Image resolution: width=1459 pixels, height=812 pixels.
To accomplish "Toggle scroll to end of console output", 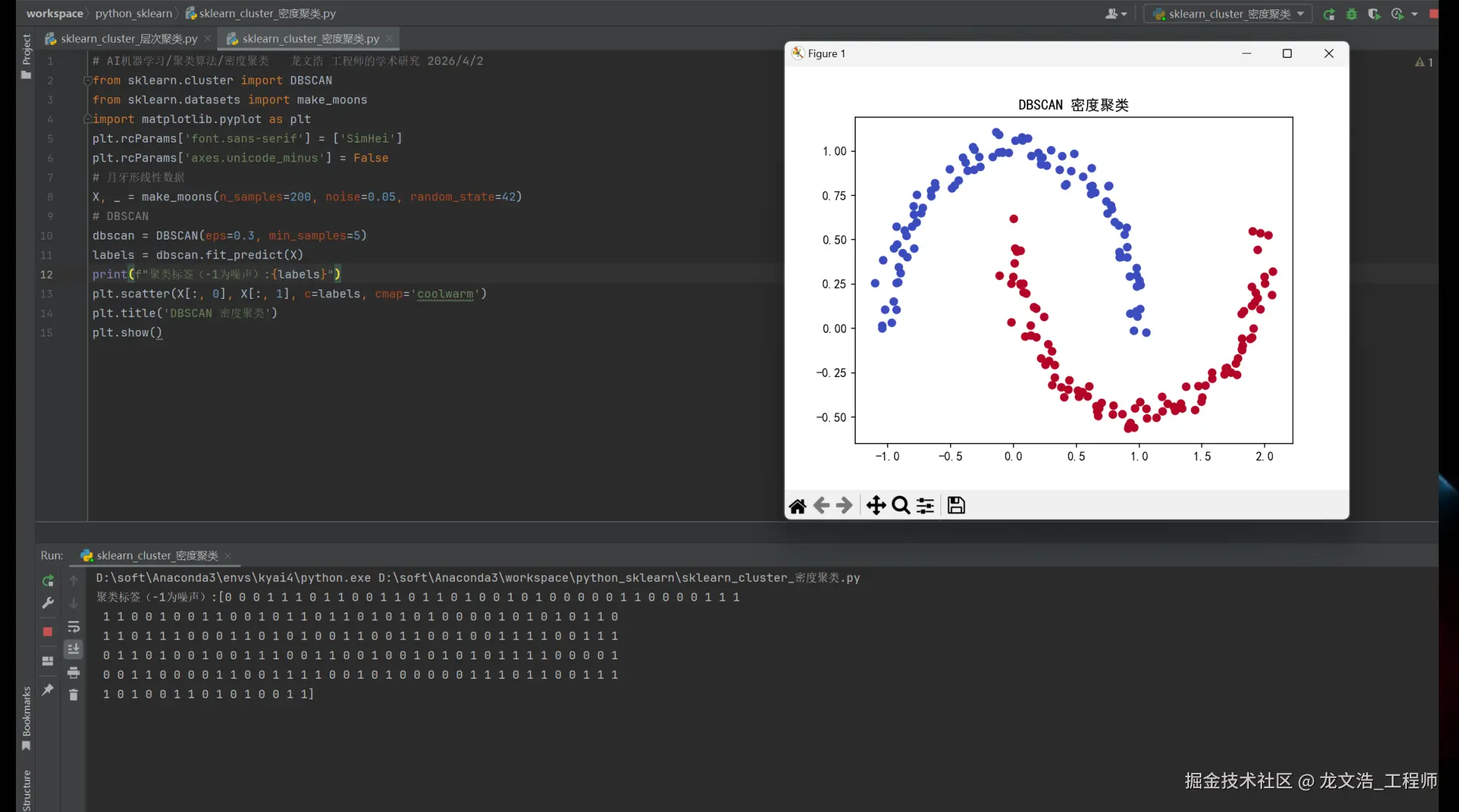I will point(73,649).
